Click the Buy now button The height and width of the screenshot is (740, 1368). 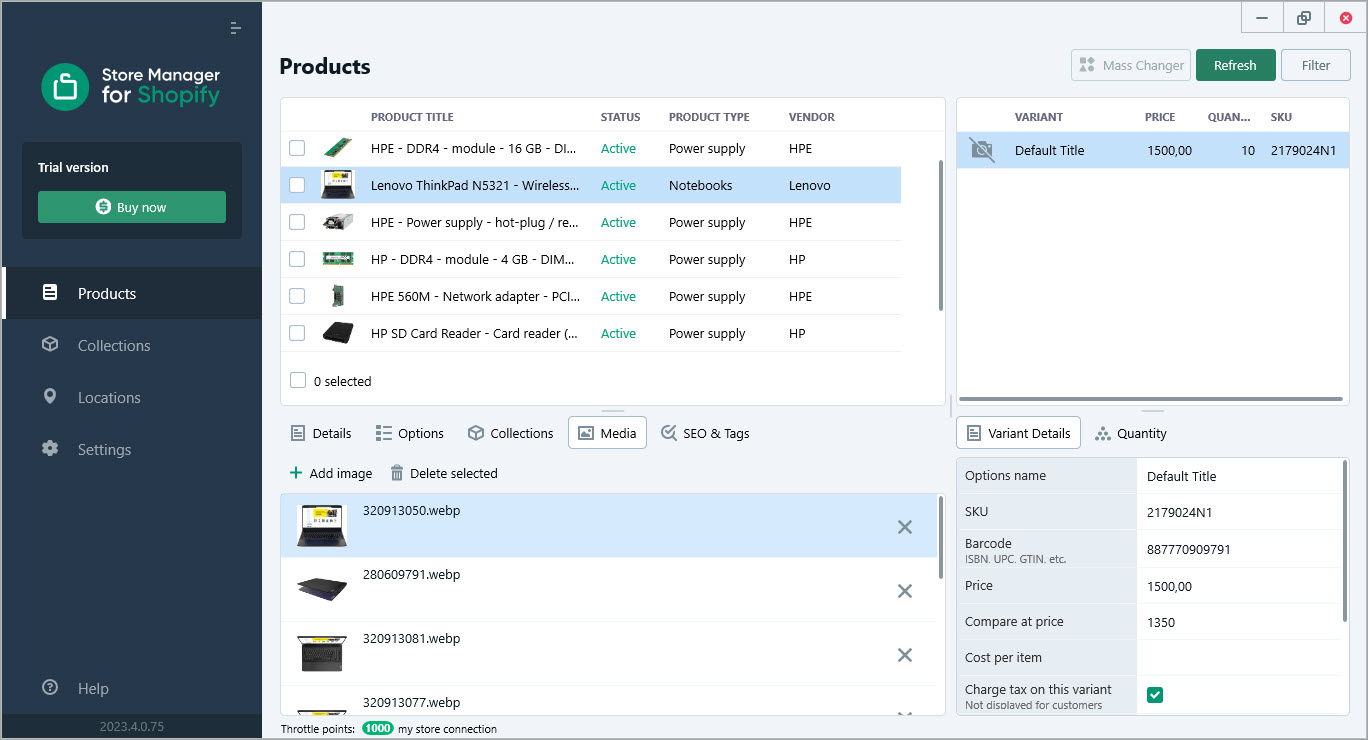click(132, 207)
